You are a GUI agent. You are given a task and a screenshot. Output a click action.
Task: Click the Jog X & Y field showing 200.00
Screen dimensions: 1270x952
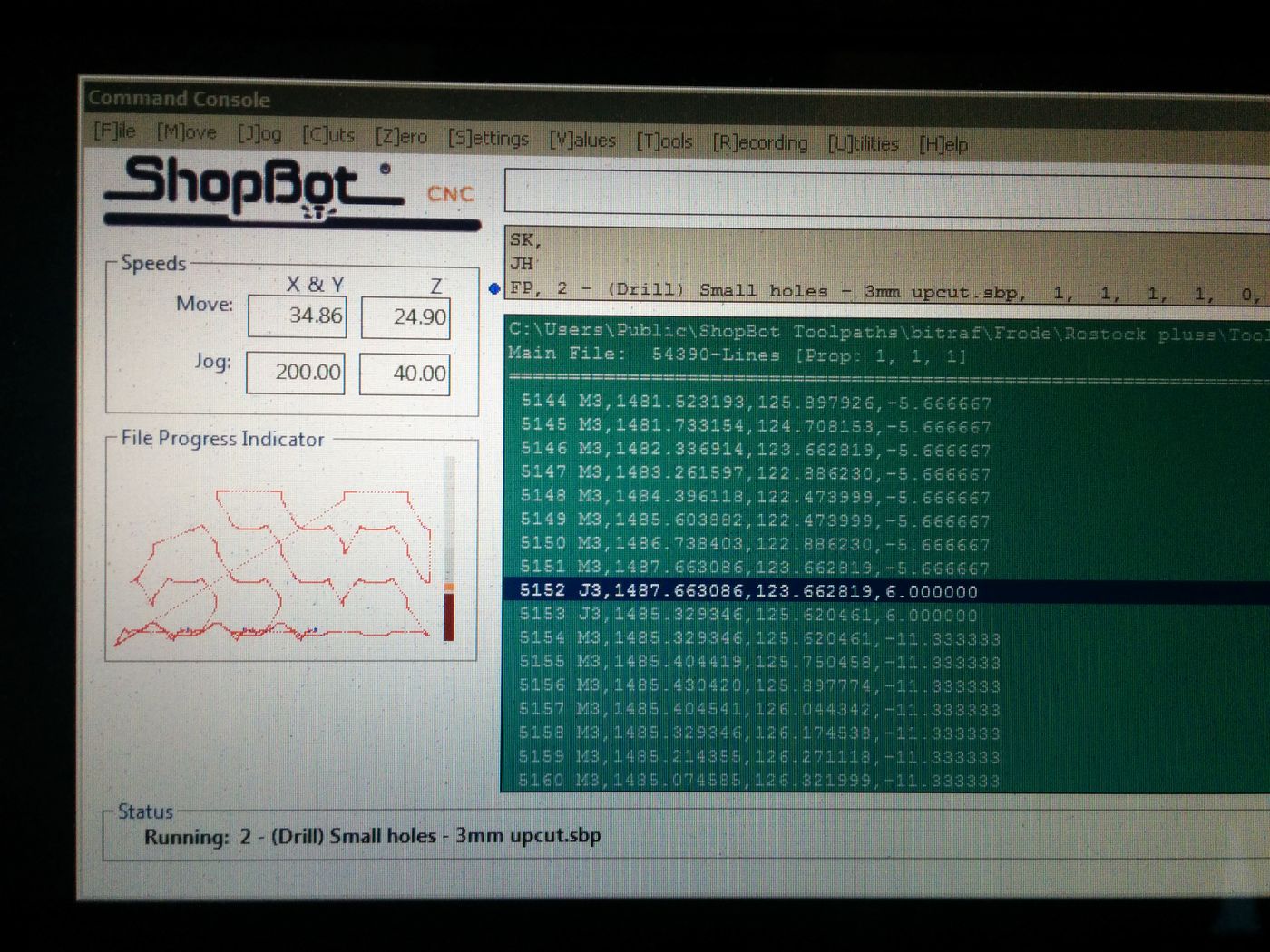[x=295, y=373]
